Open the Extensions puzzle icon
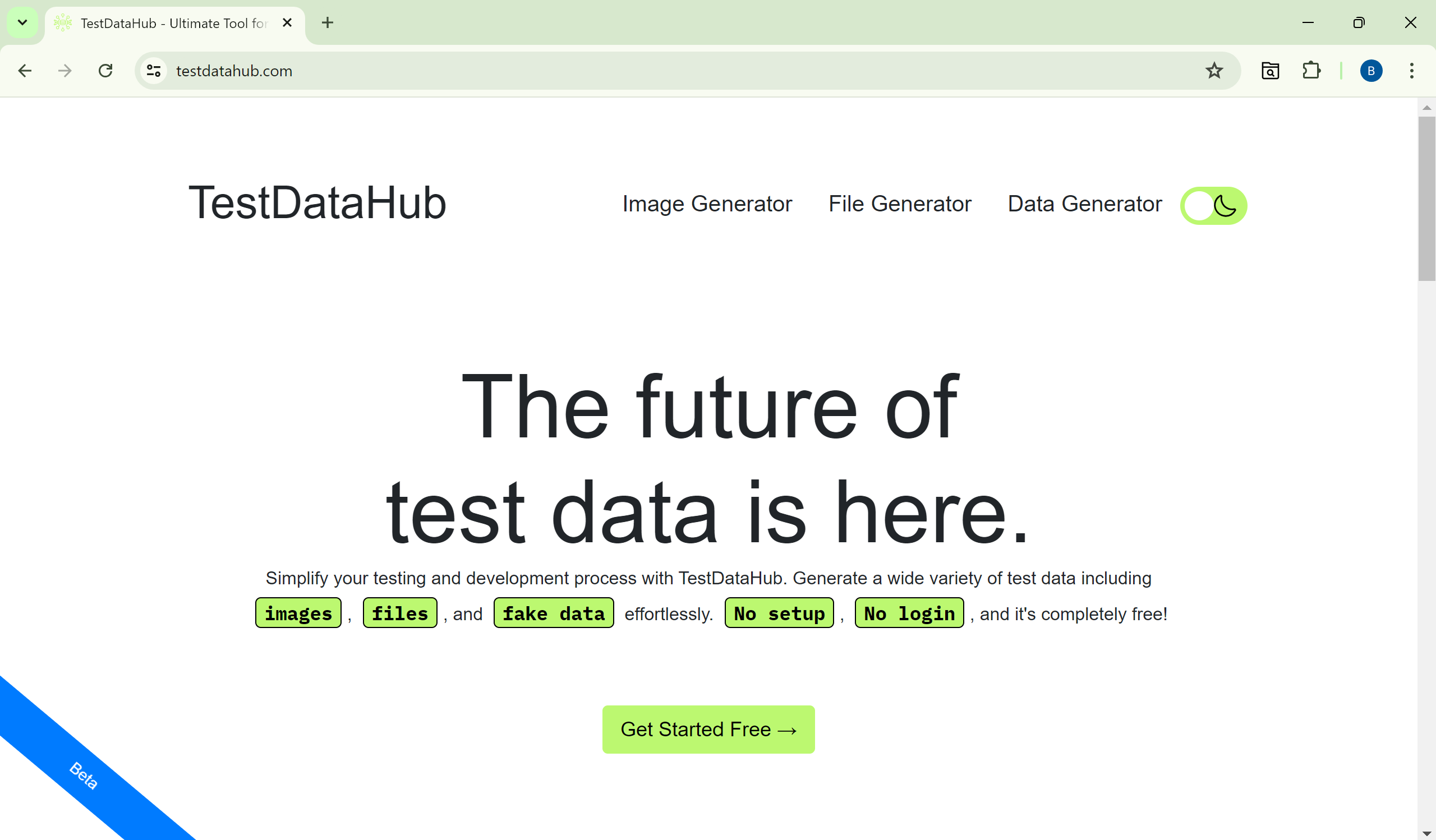This screenshot has width=1436, height=840. (1311, 71)
